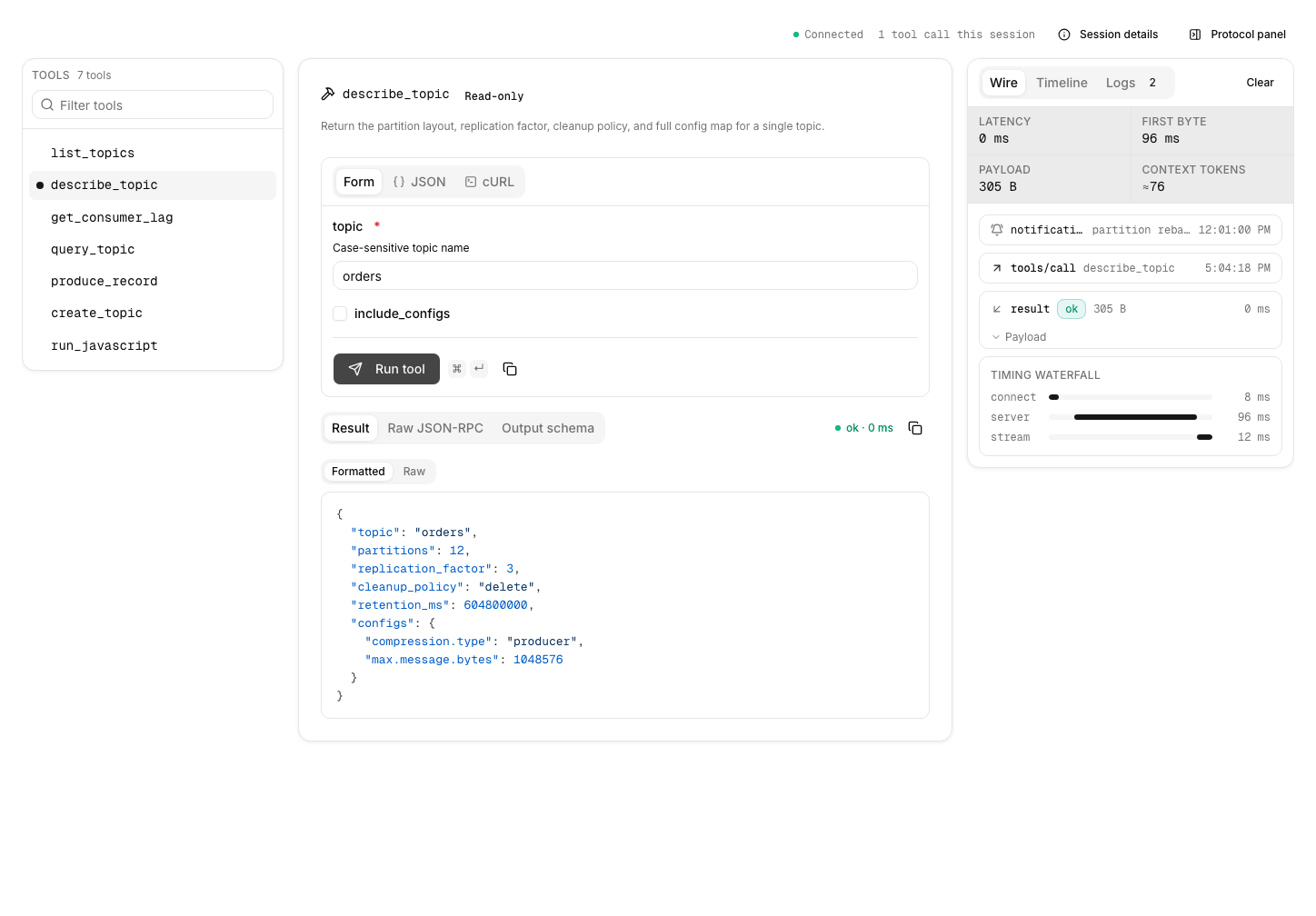Open the Timeline tab
Viewport: 1316px width, 916px height.
(1062, 83)
